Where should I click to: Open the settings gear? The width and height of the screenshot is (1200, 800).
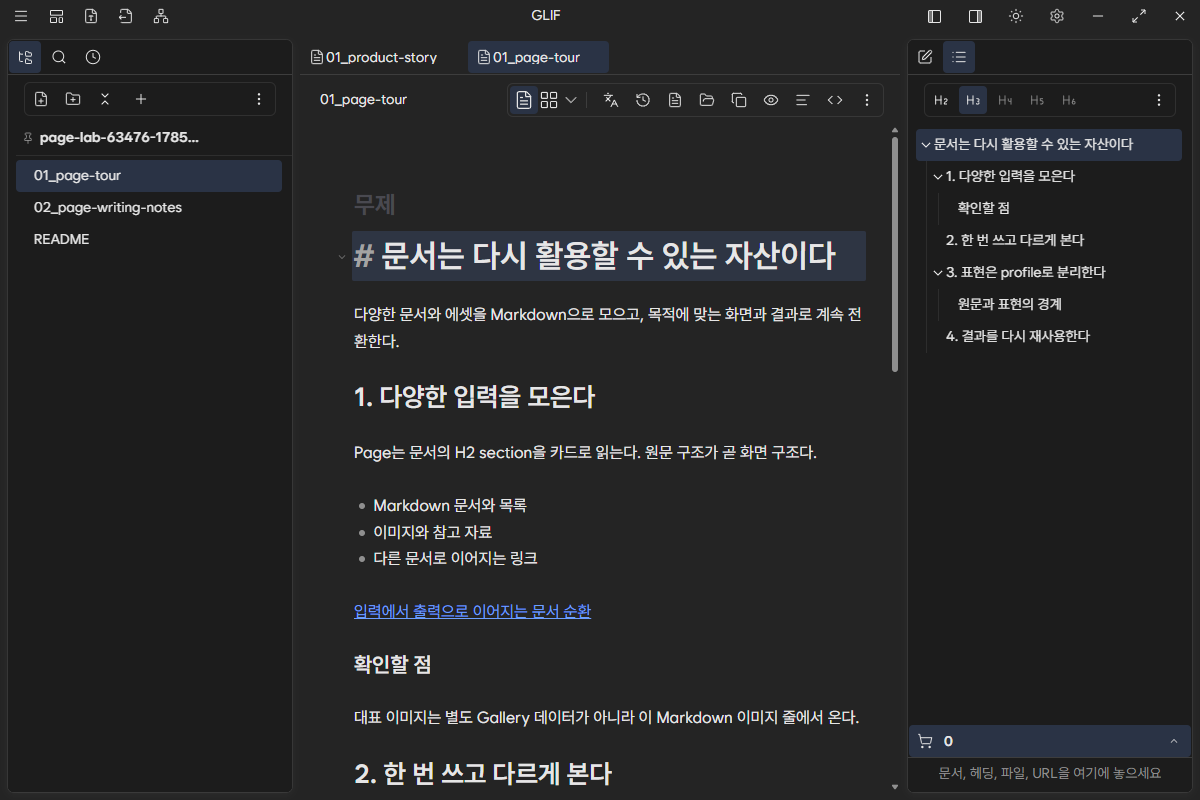tap(1057, 16)
